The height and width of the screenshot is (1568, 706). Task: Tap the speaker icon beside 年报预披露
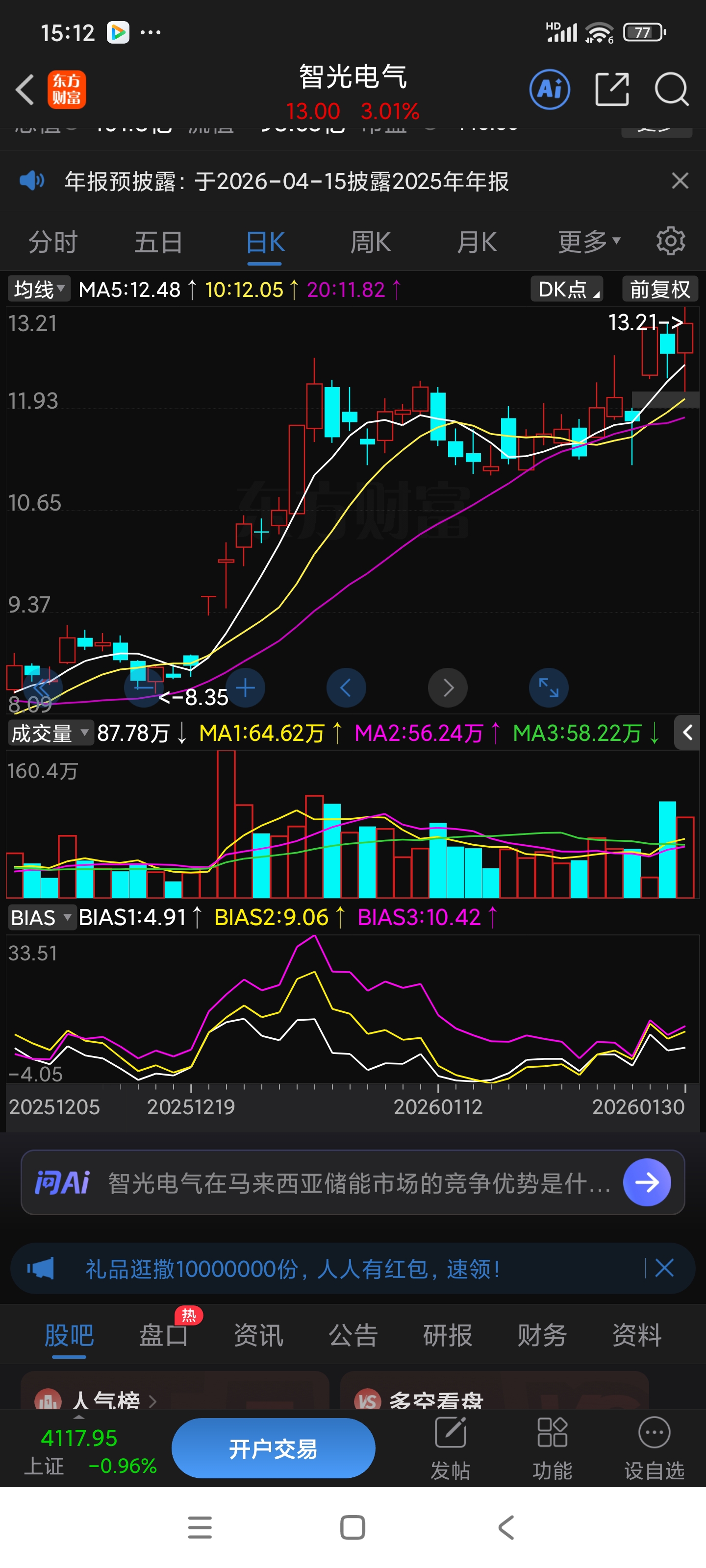coord(32,181)
